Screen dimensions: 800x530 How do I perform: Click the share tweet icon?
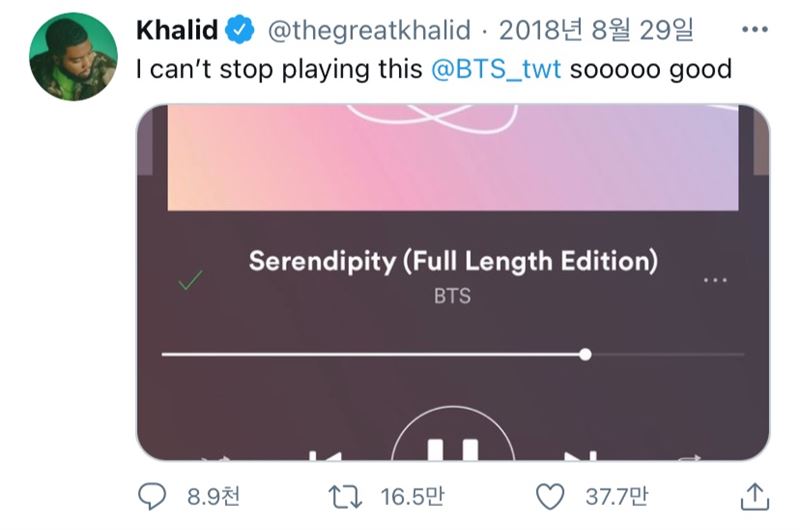754,495
